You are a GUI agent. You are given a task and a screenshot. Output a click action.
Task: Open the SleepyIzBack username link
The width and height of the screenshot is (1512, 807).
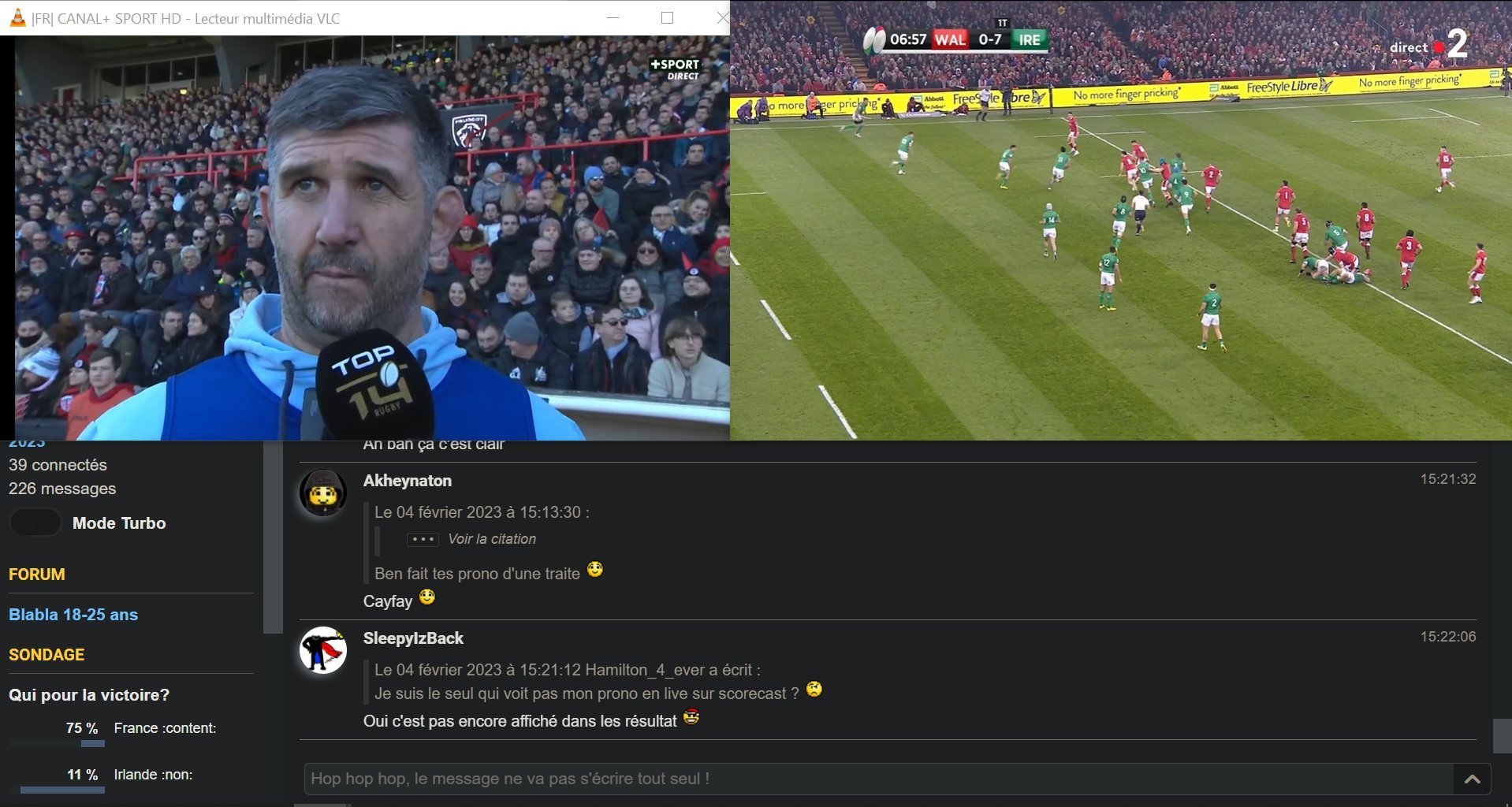coord(413,638)
